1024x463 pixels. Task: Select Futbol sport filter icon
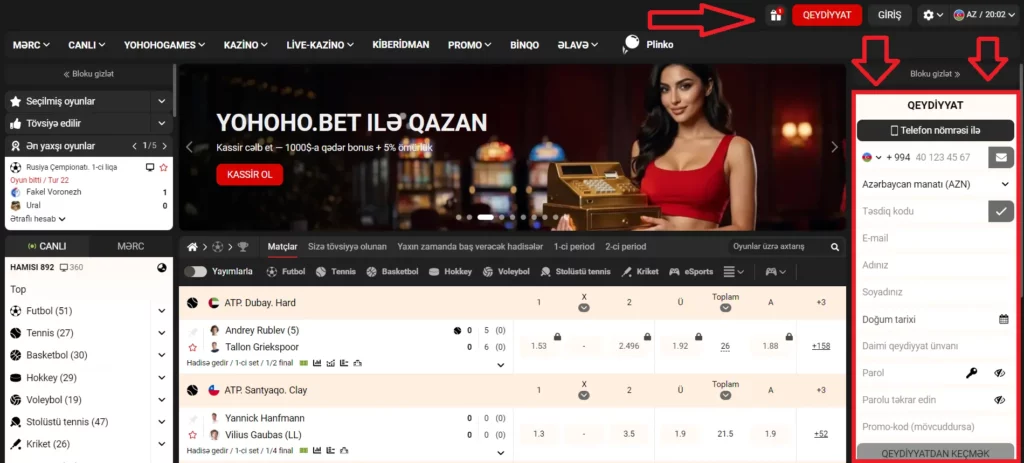coord(272,272)
